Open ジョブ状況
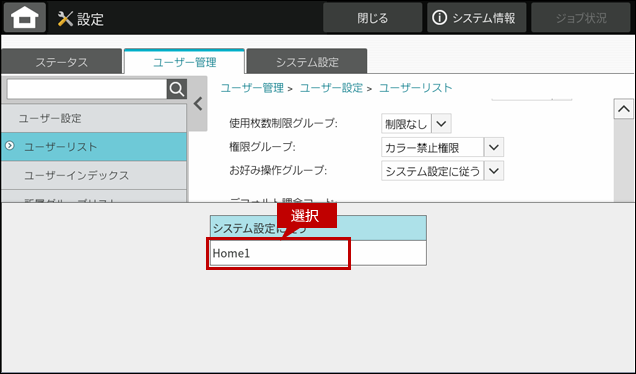The image size is (636, 374). tap(580, 18)
